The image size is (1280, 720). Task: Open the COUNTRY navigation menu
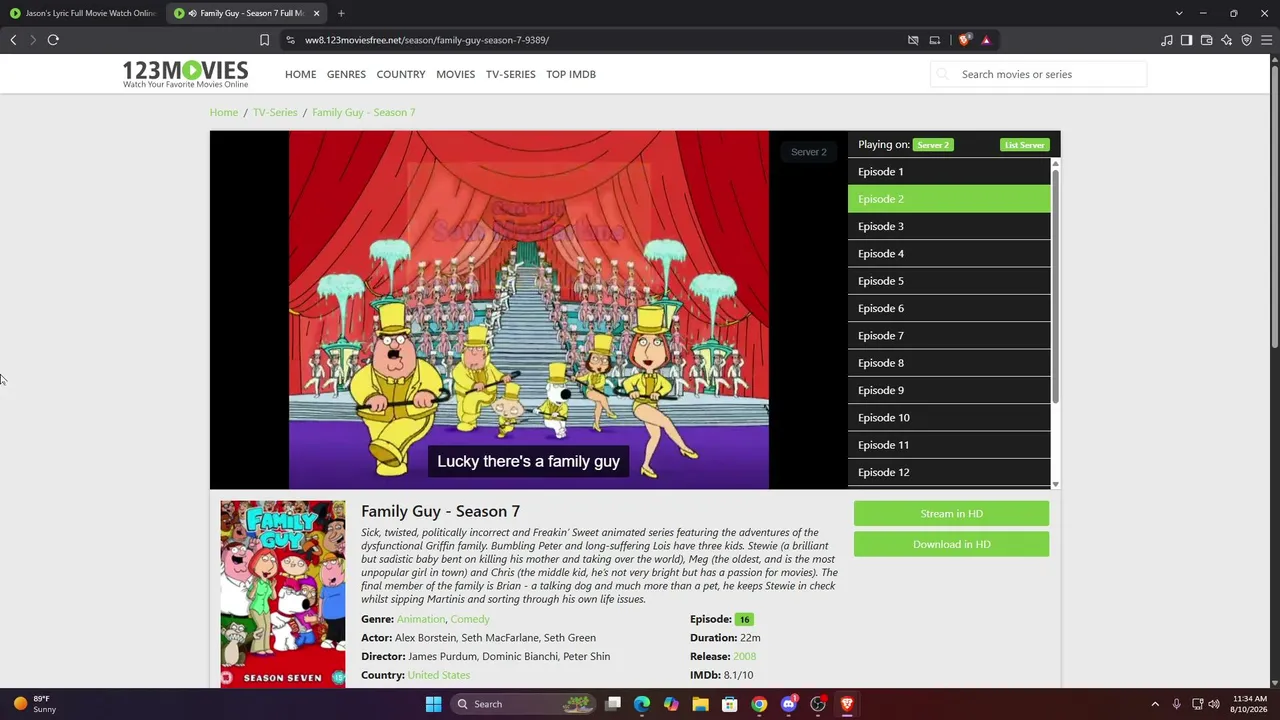(401, 74)
